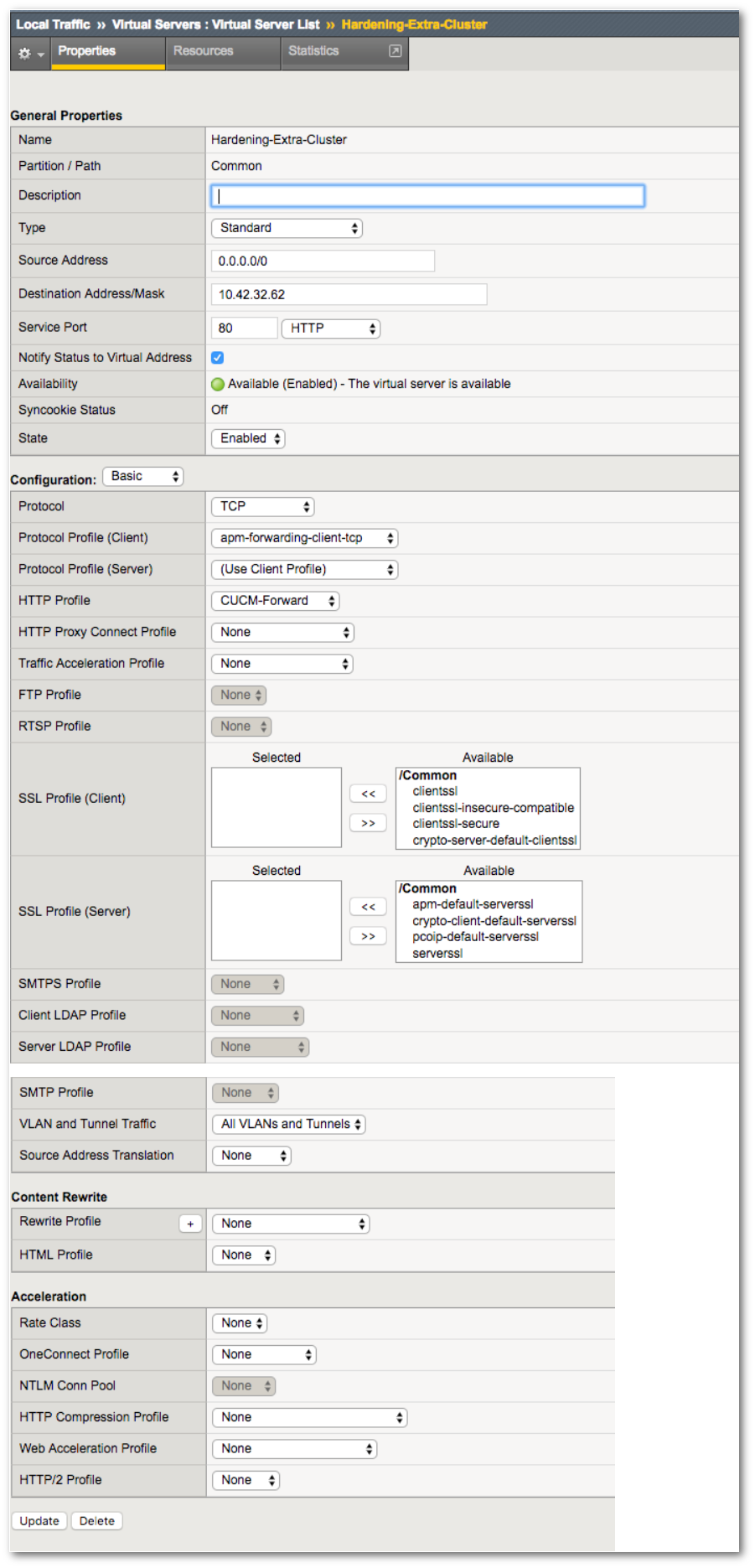Click the disabled SMTP Profile dropdown
The image size is (755, 1568).
click(x=246, y=1093)
